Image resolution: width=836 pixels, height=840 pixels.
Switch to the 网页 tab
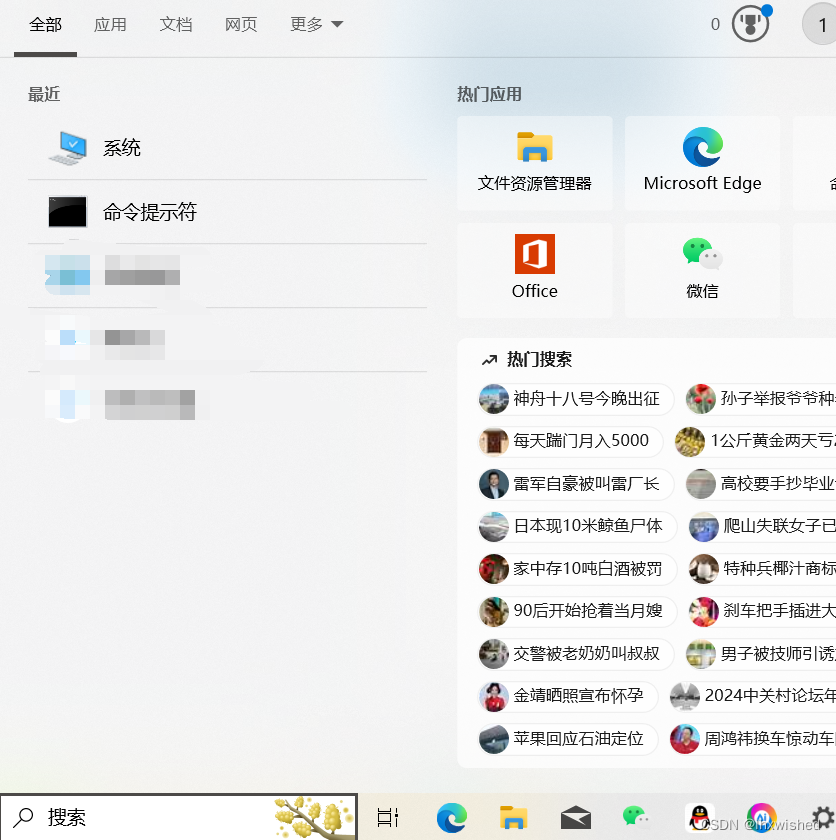pos(241,25)
